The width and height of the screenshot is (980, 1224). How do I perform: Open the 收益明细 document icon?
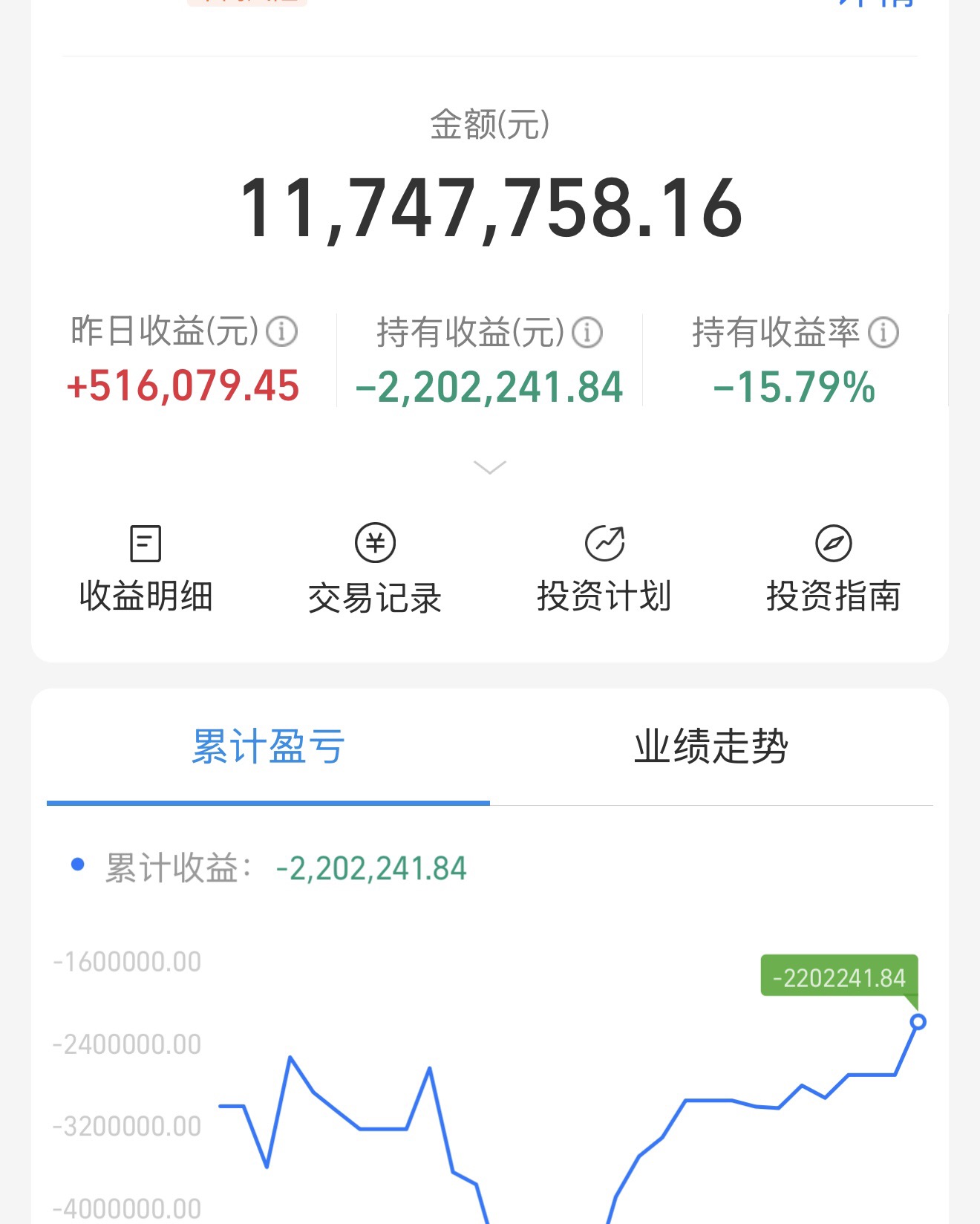coord(146,543)
